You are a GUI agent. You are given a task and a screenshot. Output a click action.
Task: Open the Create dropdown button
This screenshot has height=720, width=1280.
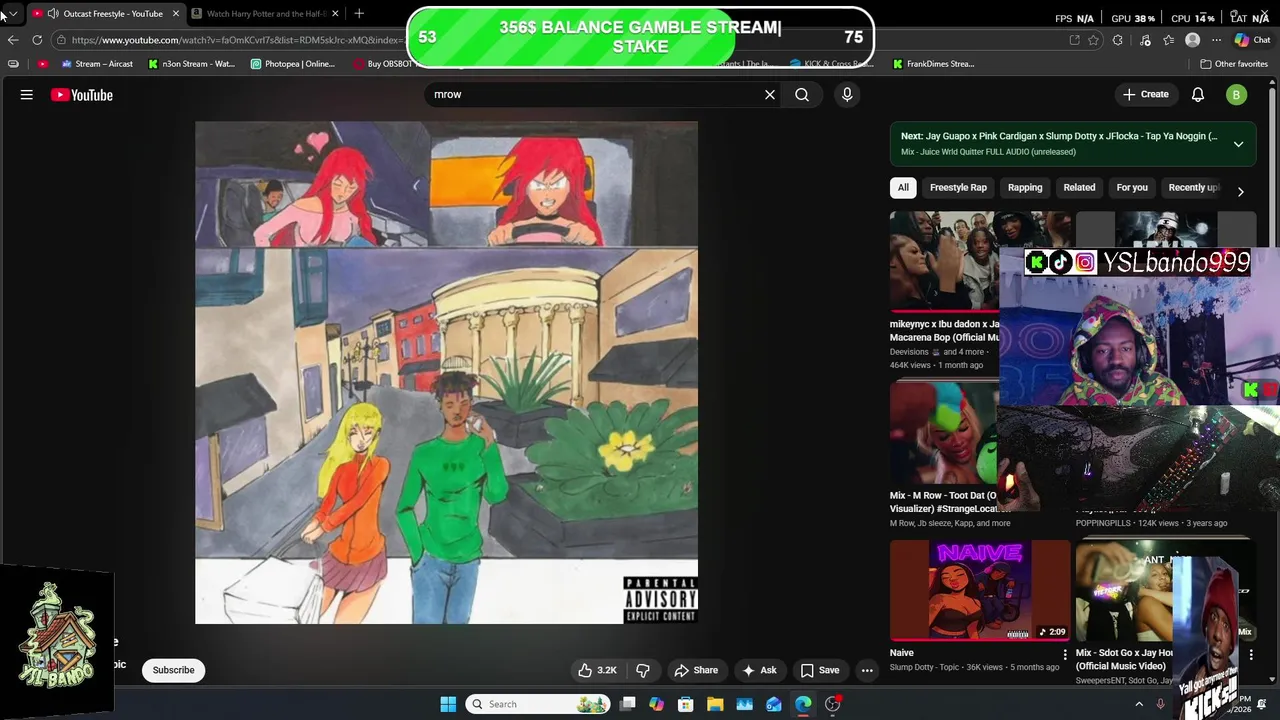(1146, 94)
